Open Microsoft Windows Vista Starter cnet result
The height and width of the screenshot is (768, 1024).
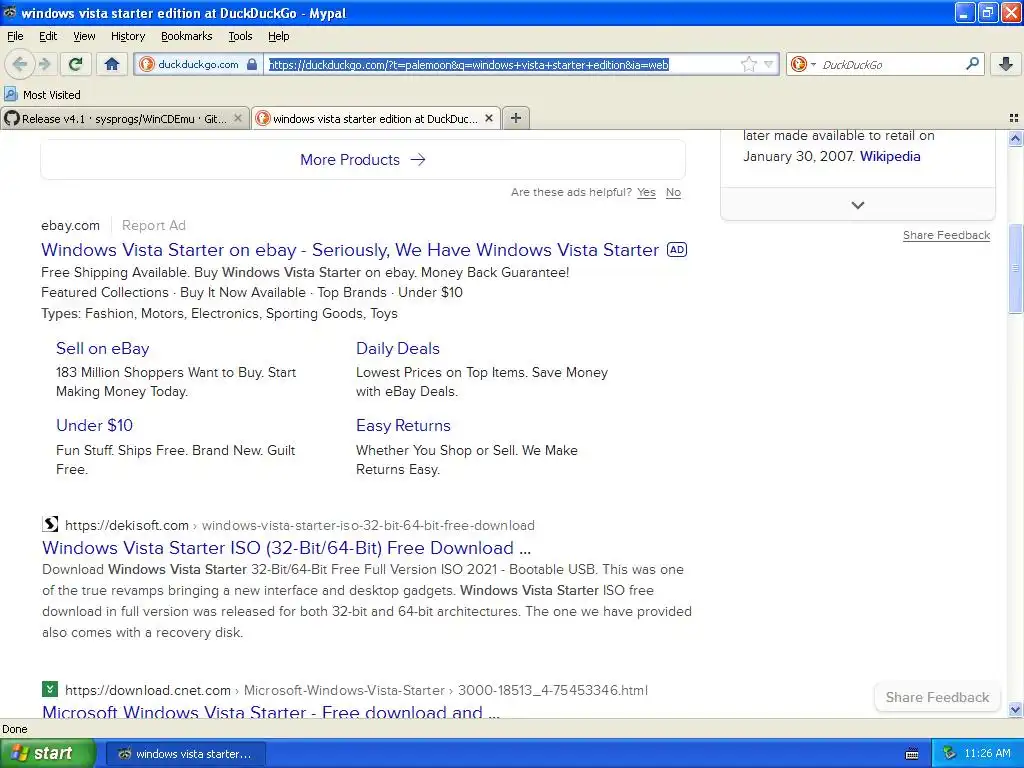click(270, 711)
